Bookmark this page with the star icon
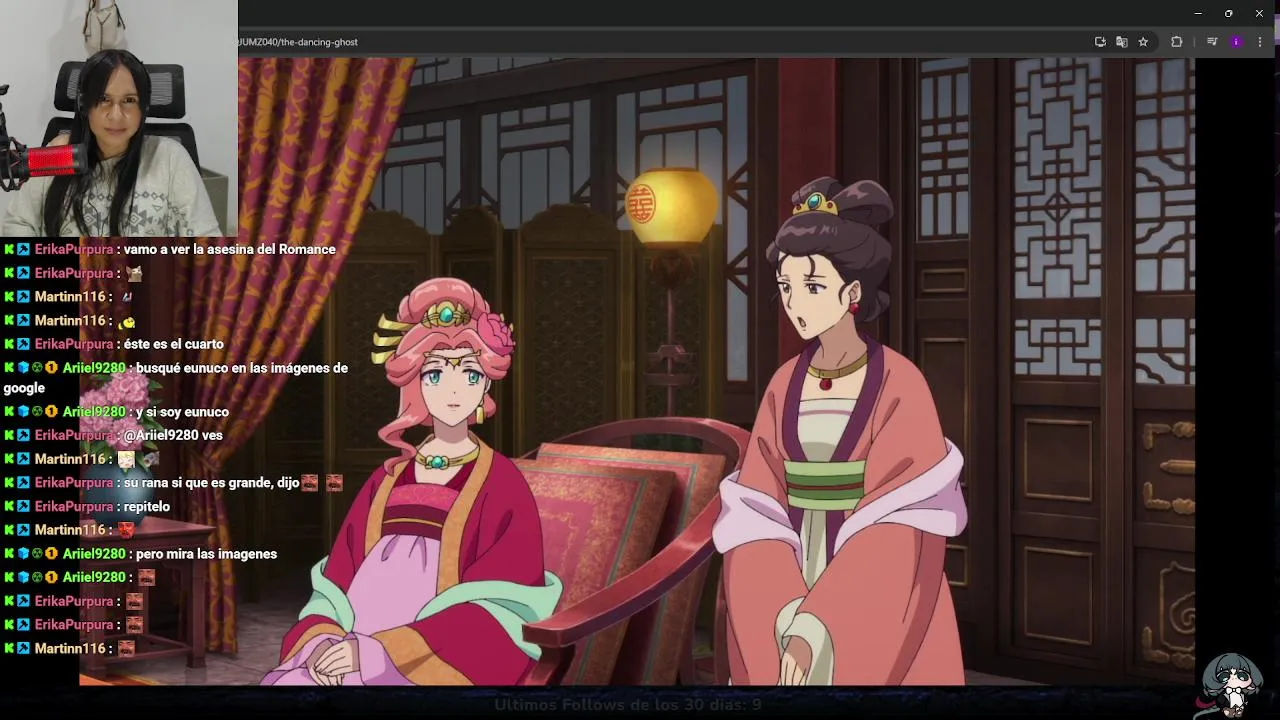The width and height of the screenshot is (1280, 720). click(x=1143, y=42)
